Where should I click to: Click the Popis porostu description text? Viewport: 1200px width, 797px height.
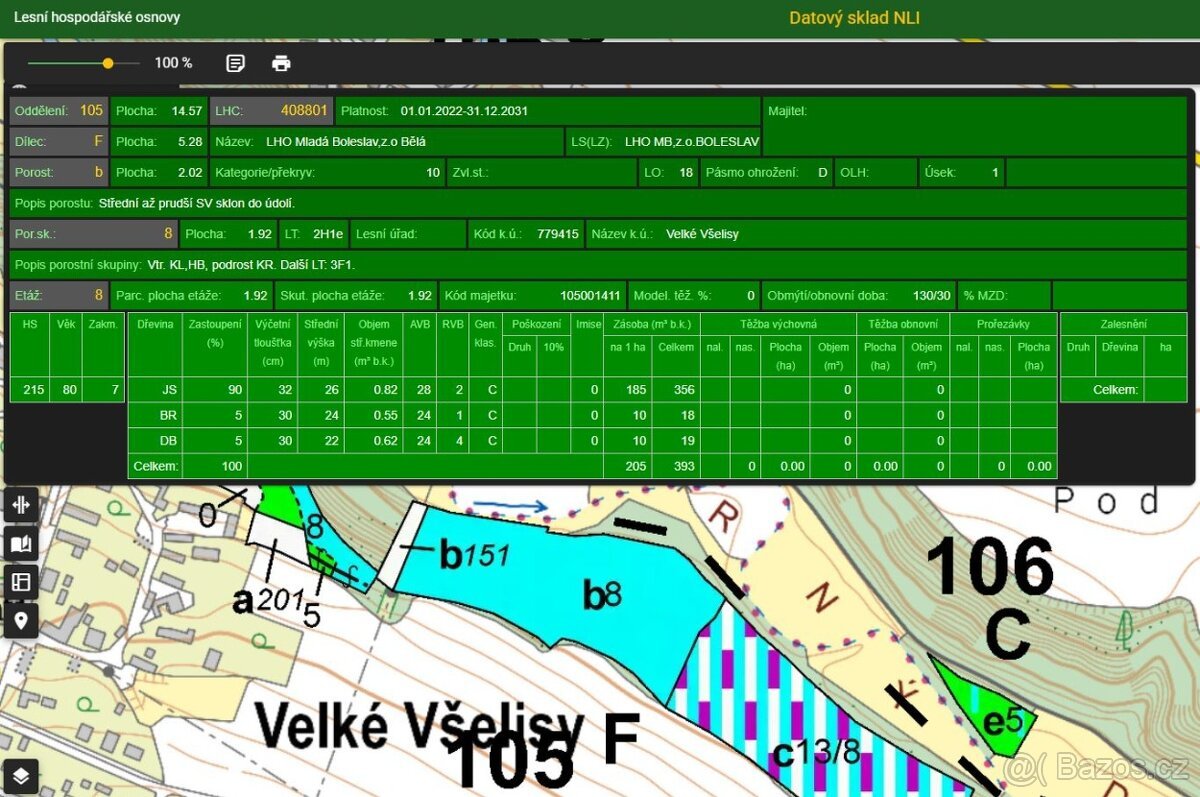(197, 203)
